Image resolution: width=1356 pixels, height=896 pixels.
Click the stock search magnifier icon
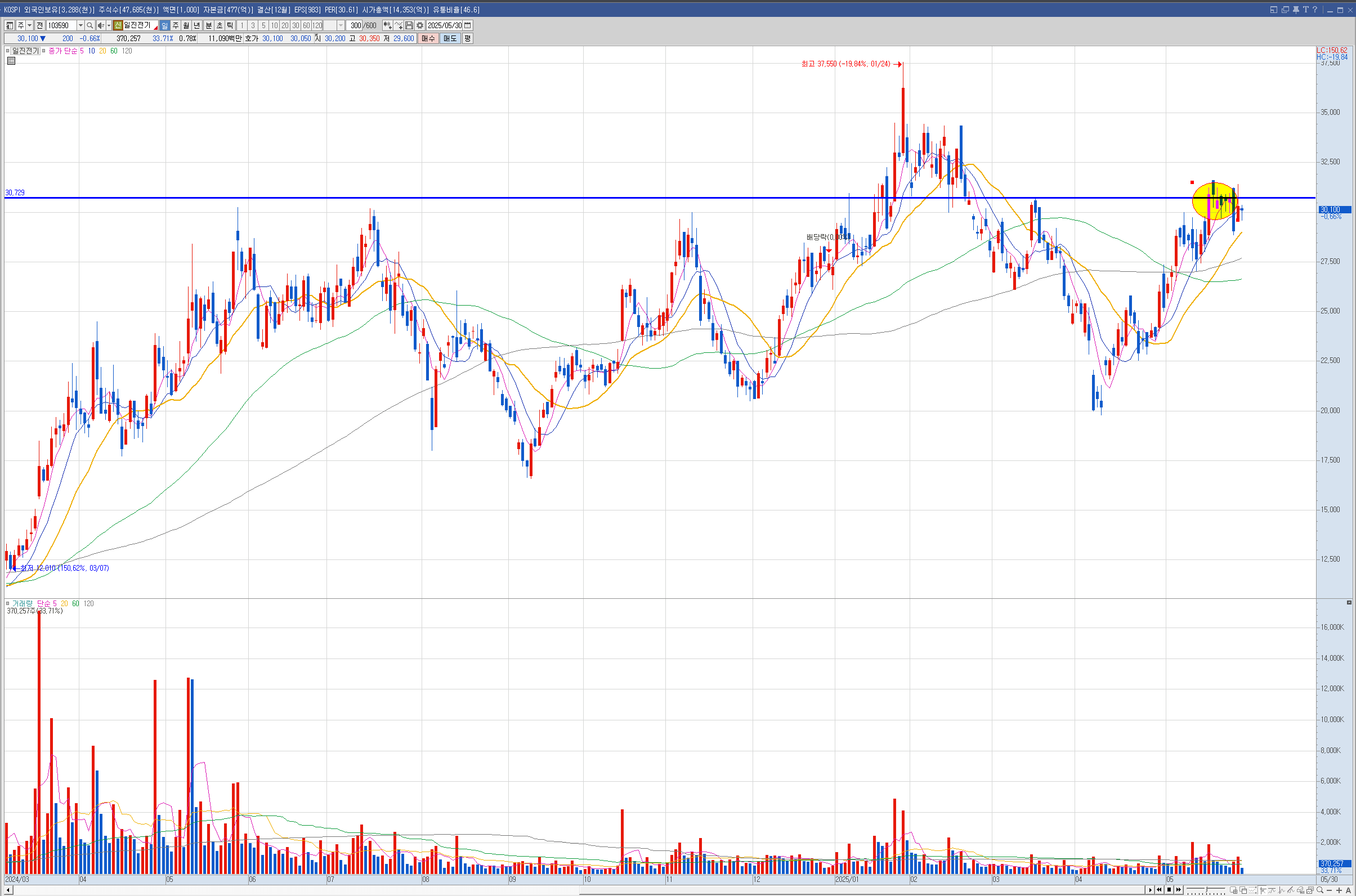(89, 26)
